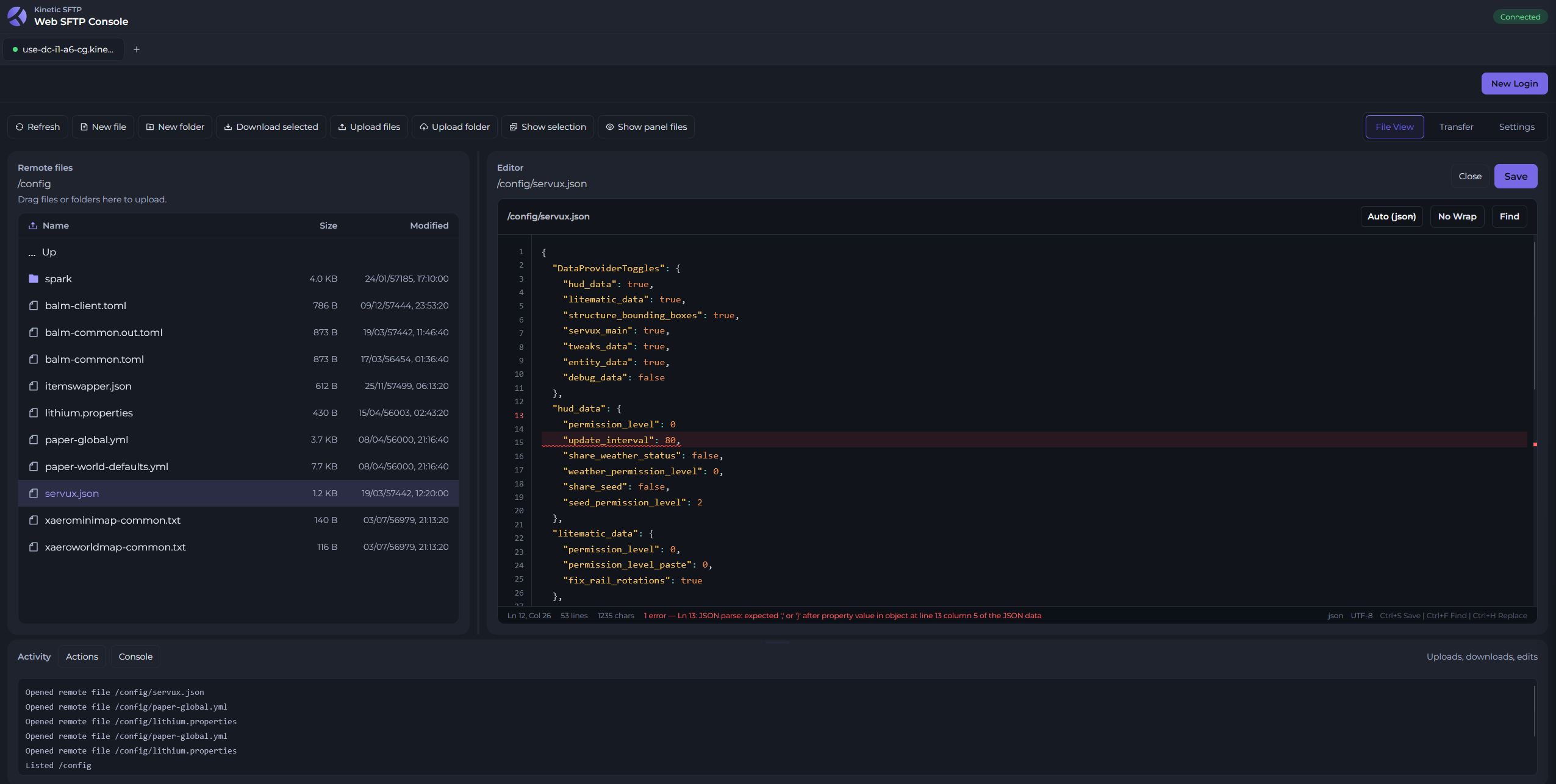Click the New Login button
This screenshot has width=1556, height=784.
(1515, 84)
